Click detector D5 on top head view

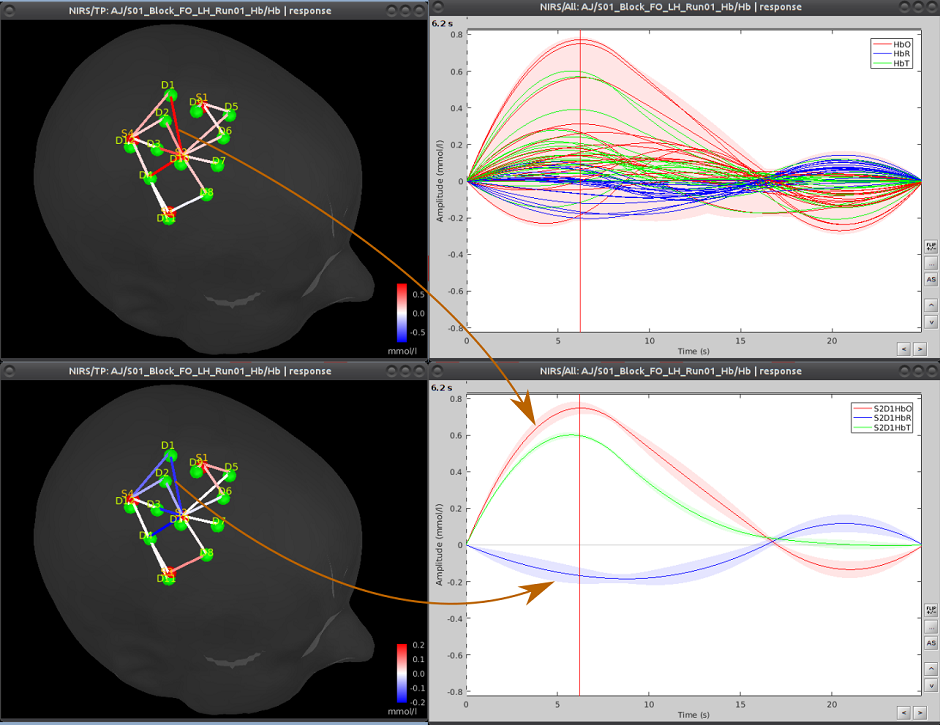pyautogui.click(x=230, y=116)
